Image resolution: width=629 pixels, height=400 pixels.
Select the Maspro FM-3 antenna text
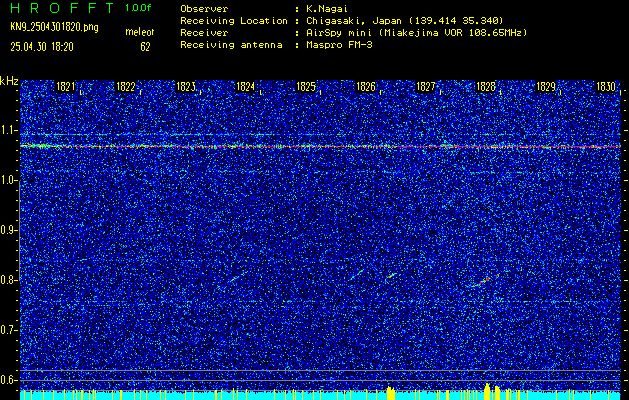(339, 45)
